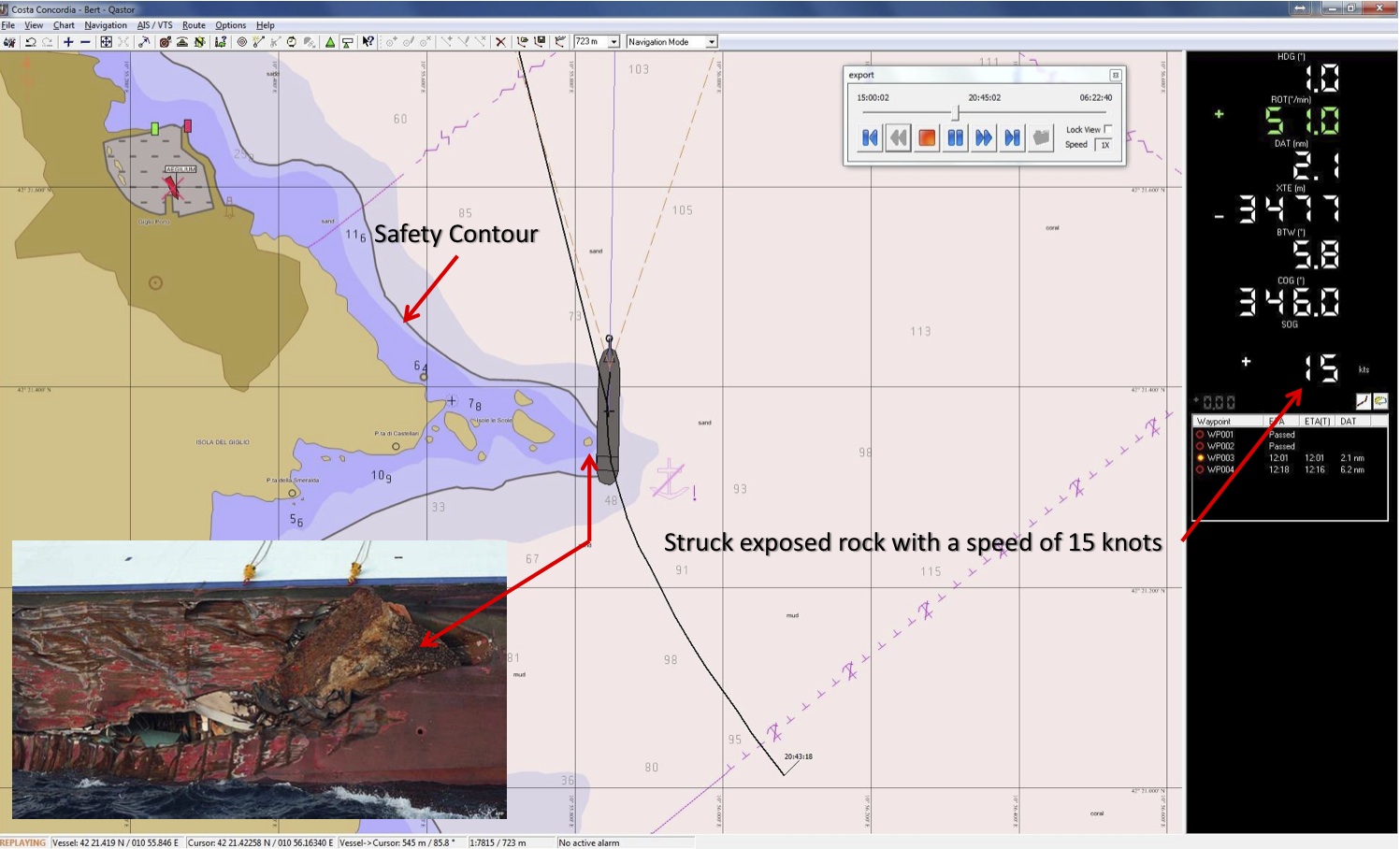Click the route line icon above waypoint list
This screenshot has width=1400, height=849.
1363,401
